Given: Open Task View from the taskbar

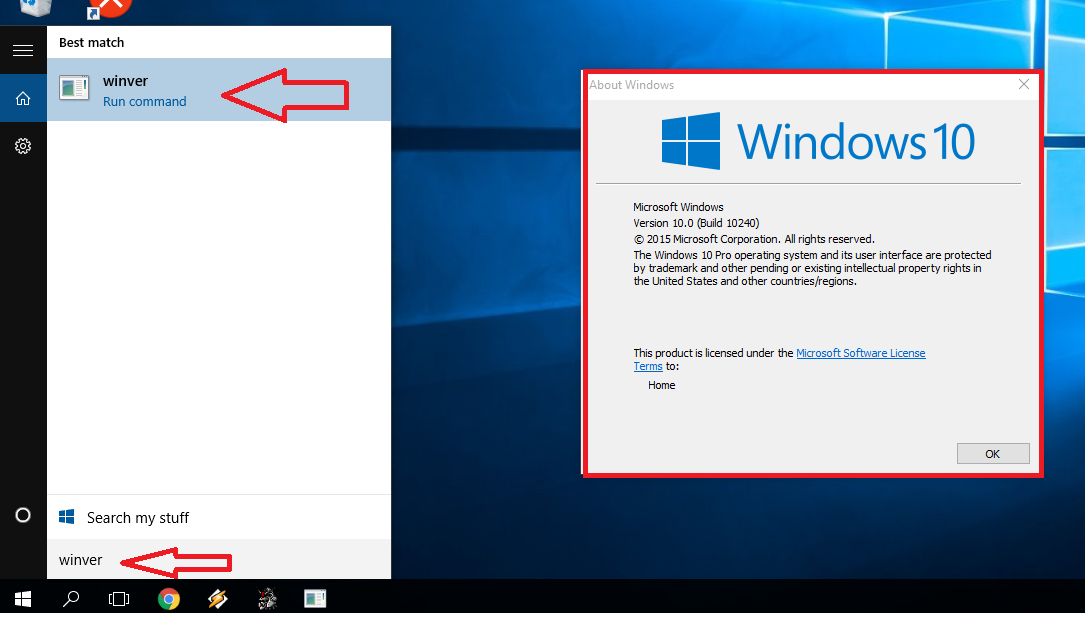Looking at the screenshot, I should (x=119, y=598).
